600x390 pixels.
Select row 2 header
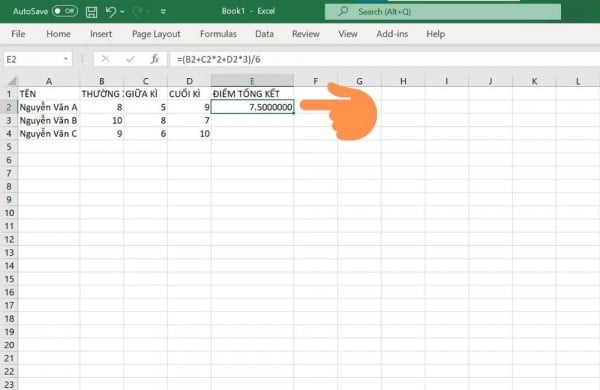[9, 107]
